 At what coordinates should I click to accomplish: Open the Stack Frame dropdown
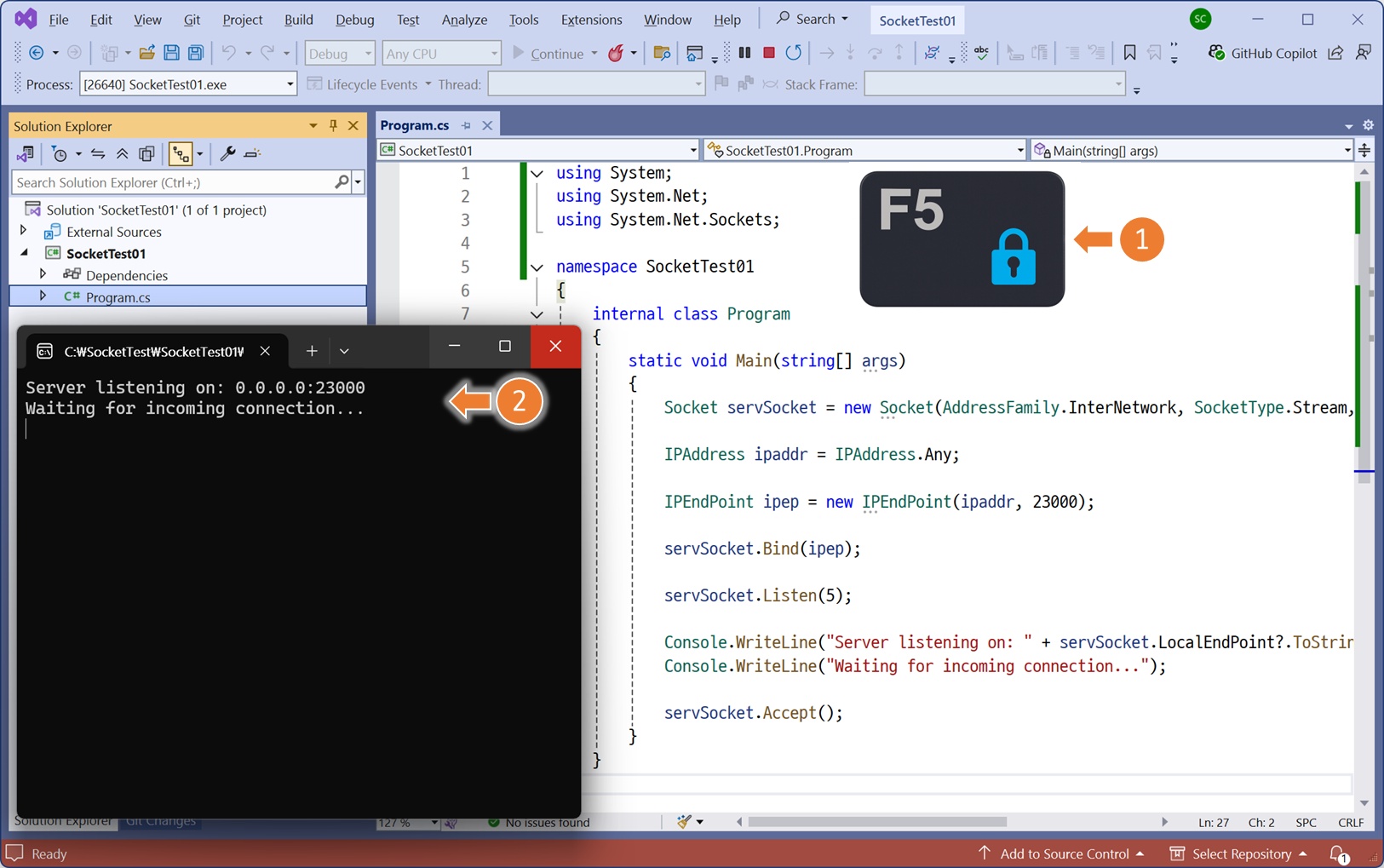pyautogui.click(x=994, y=84)
